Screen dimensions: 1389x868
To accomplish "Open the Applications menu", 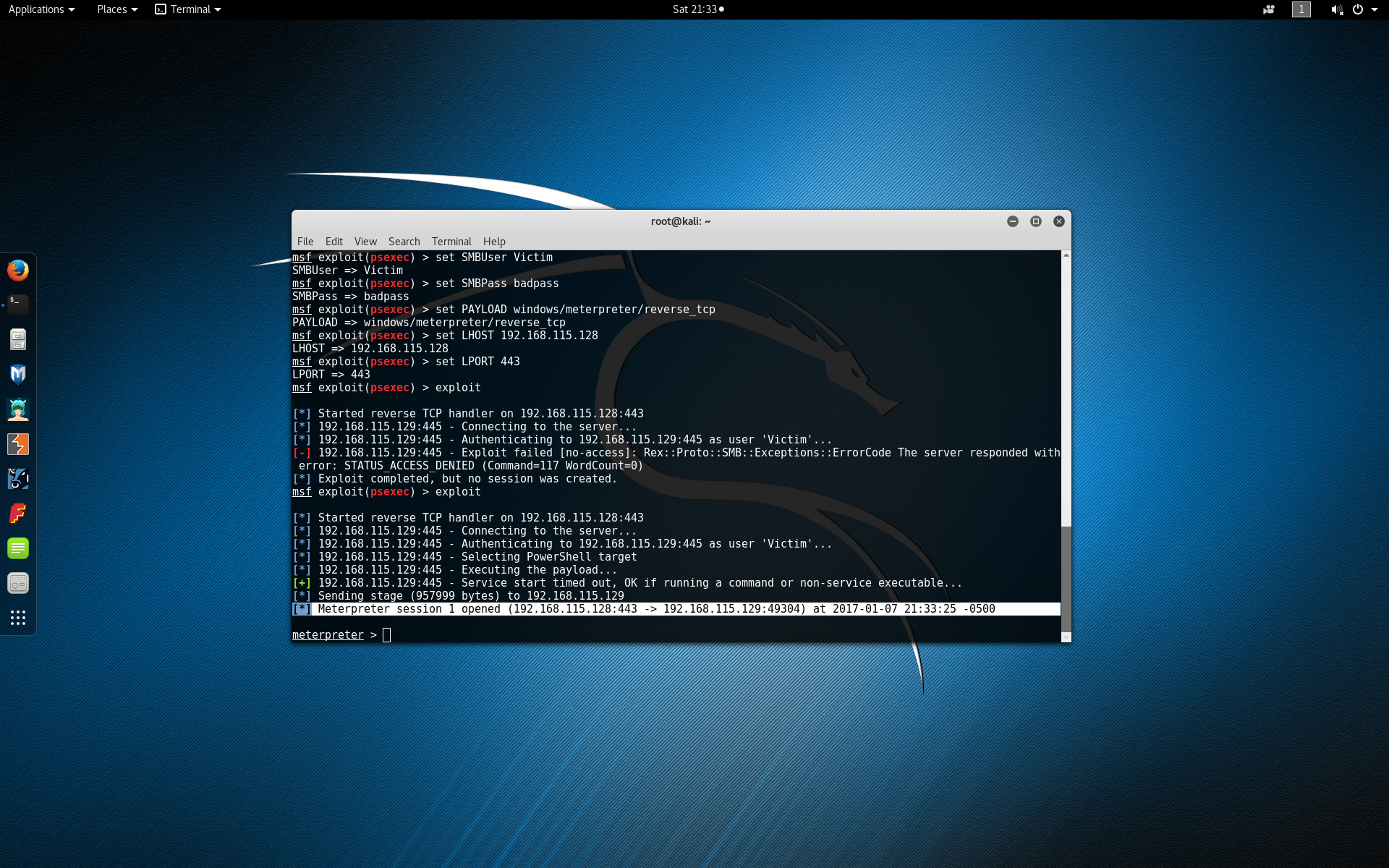I will [x=41, y=9].
